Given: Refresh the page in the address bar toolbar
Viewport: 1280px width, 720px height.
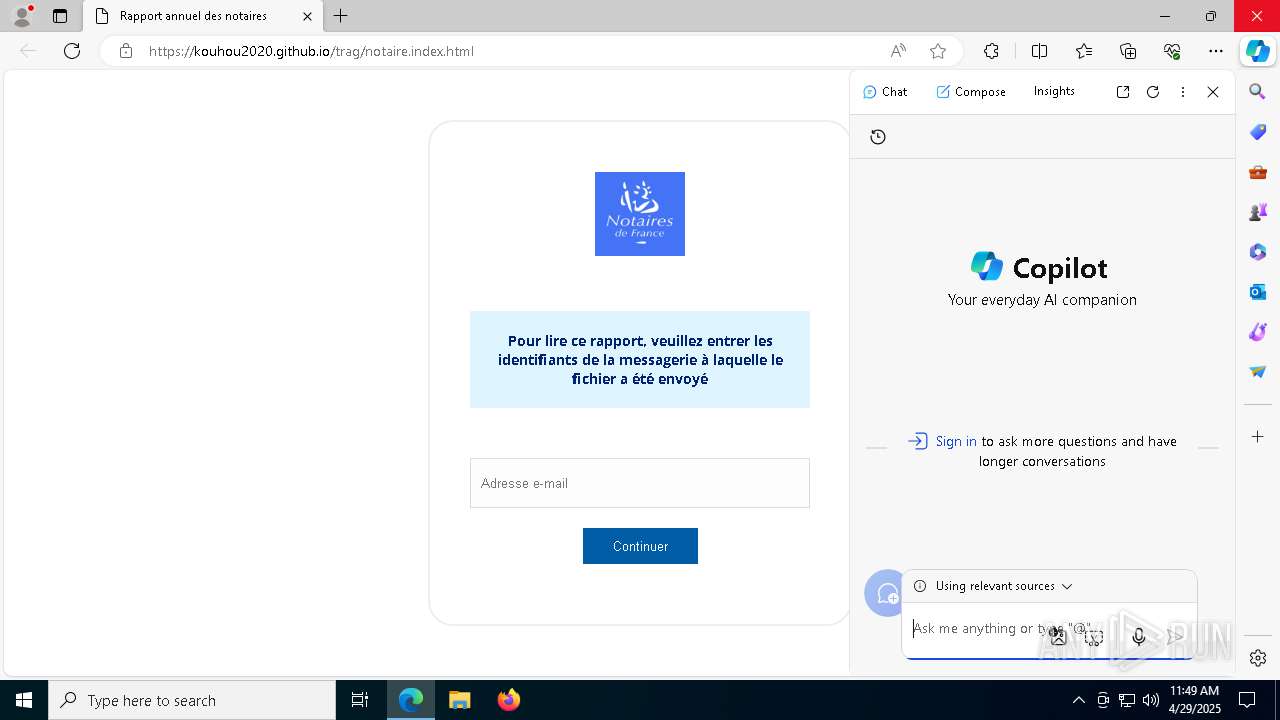Looking at the screenshot, I should coord(72,51).
